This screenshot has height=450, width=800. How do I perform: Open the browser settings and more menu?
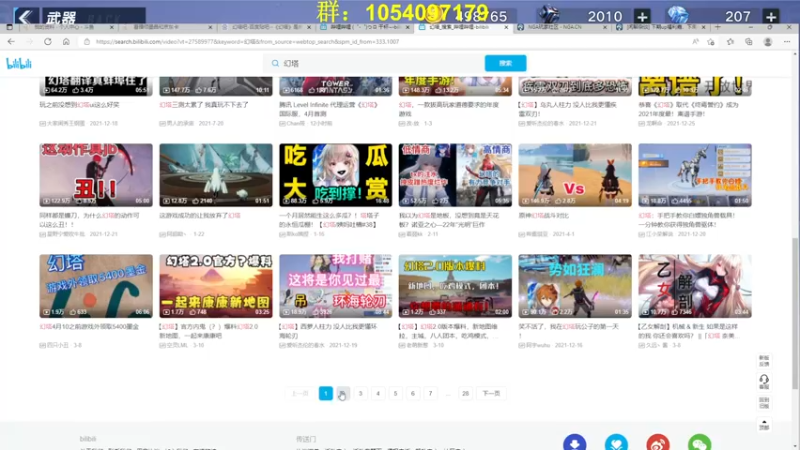(787, 42)
